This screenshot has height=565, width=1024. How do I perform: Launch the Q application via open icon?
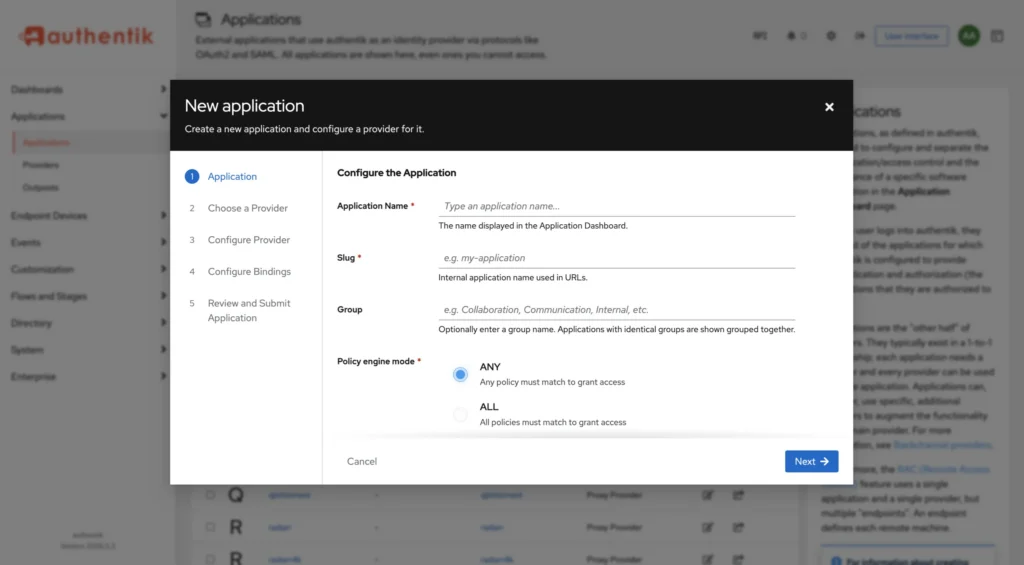(738, 495)
